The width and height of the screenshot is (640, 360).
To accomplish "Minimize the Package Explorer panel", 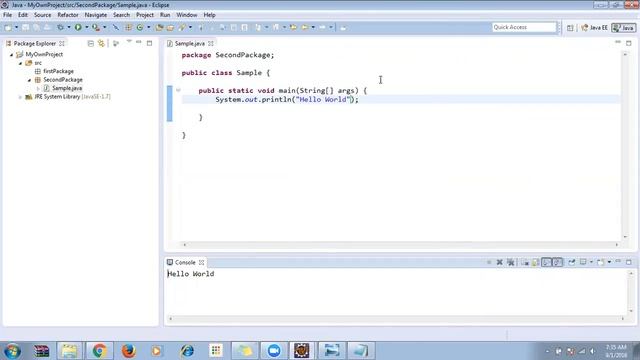I will (x=139, y=42).
